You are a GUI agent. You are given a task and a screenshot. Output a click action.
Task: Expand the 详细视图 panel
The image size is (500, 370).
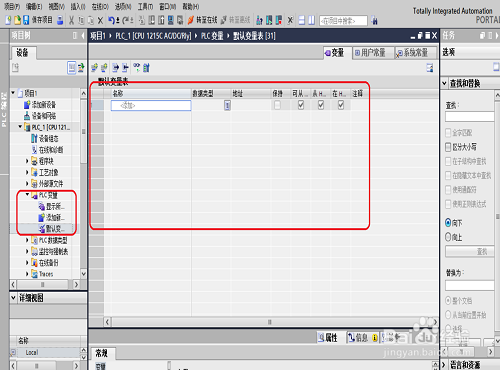(x=13, y=298)
